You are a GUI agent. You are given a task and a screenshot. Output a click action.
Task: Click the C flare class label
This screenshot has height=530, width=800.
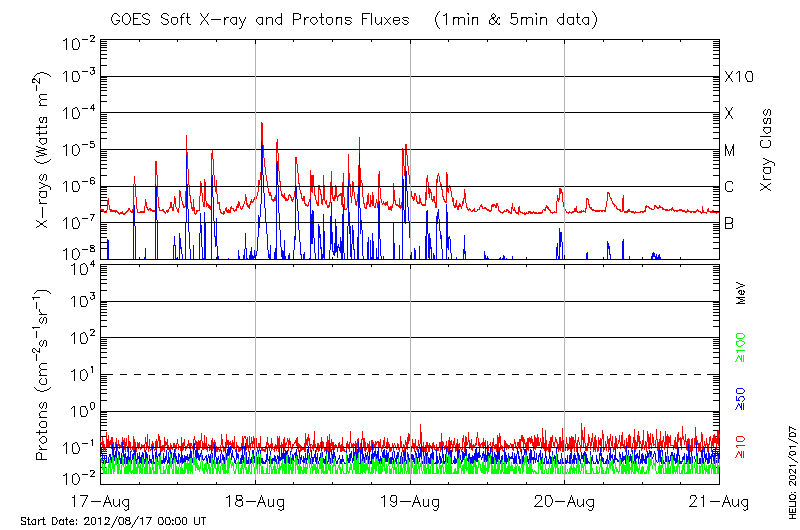(x=729, y=187)
